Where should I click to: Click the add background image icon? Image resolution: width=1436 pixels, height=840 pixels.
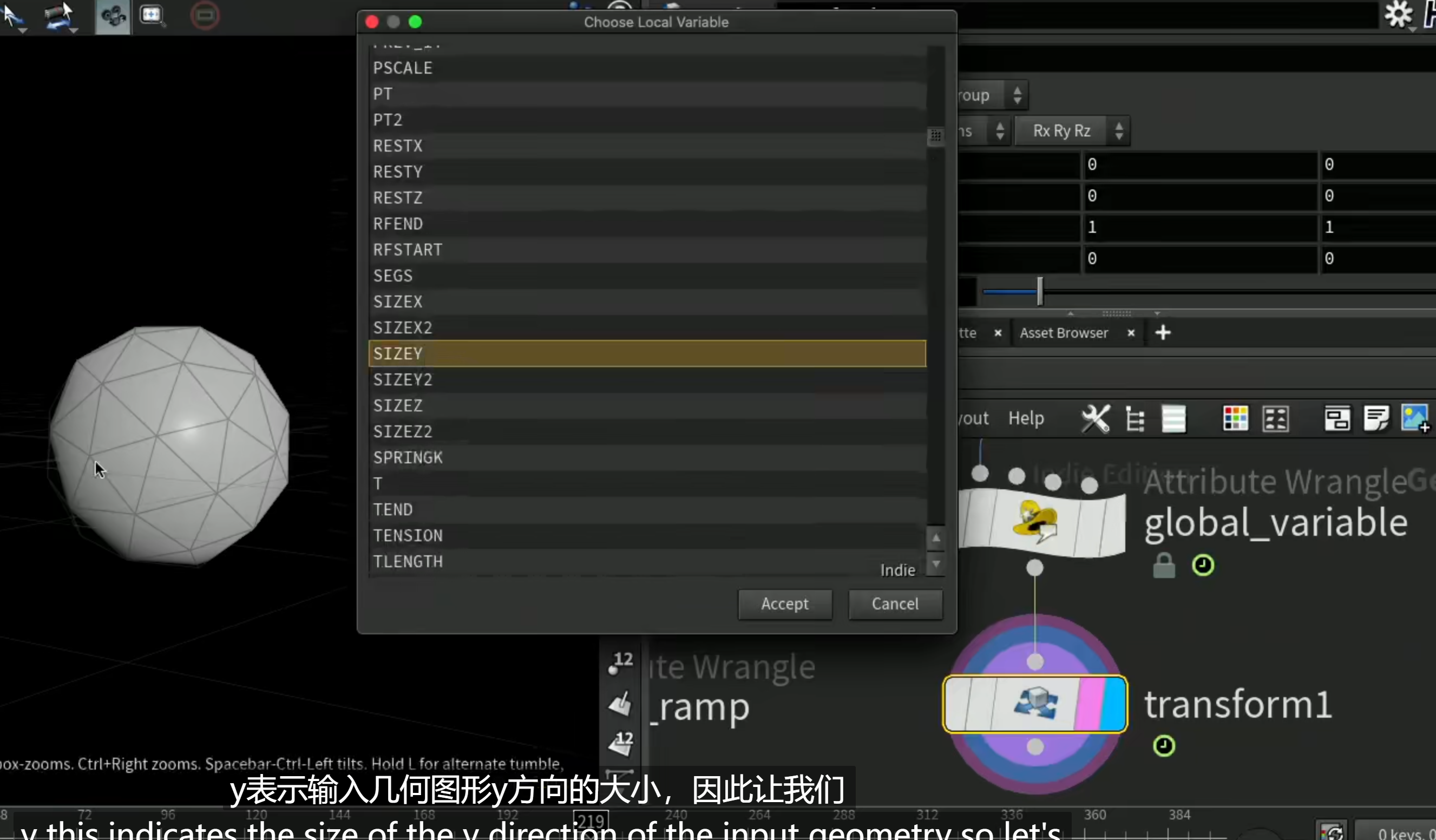pos(1415,419)
